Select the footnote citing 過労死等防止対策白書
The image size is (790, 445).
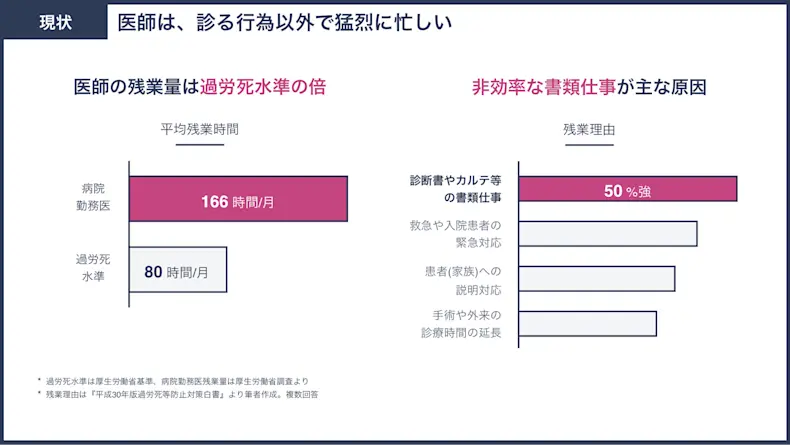pyautogui.click(x=178, y=394)
